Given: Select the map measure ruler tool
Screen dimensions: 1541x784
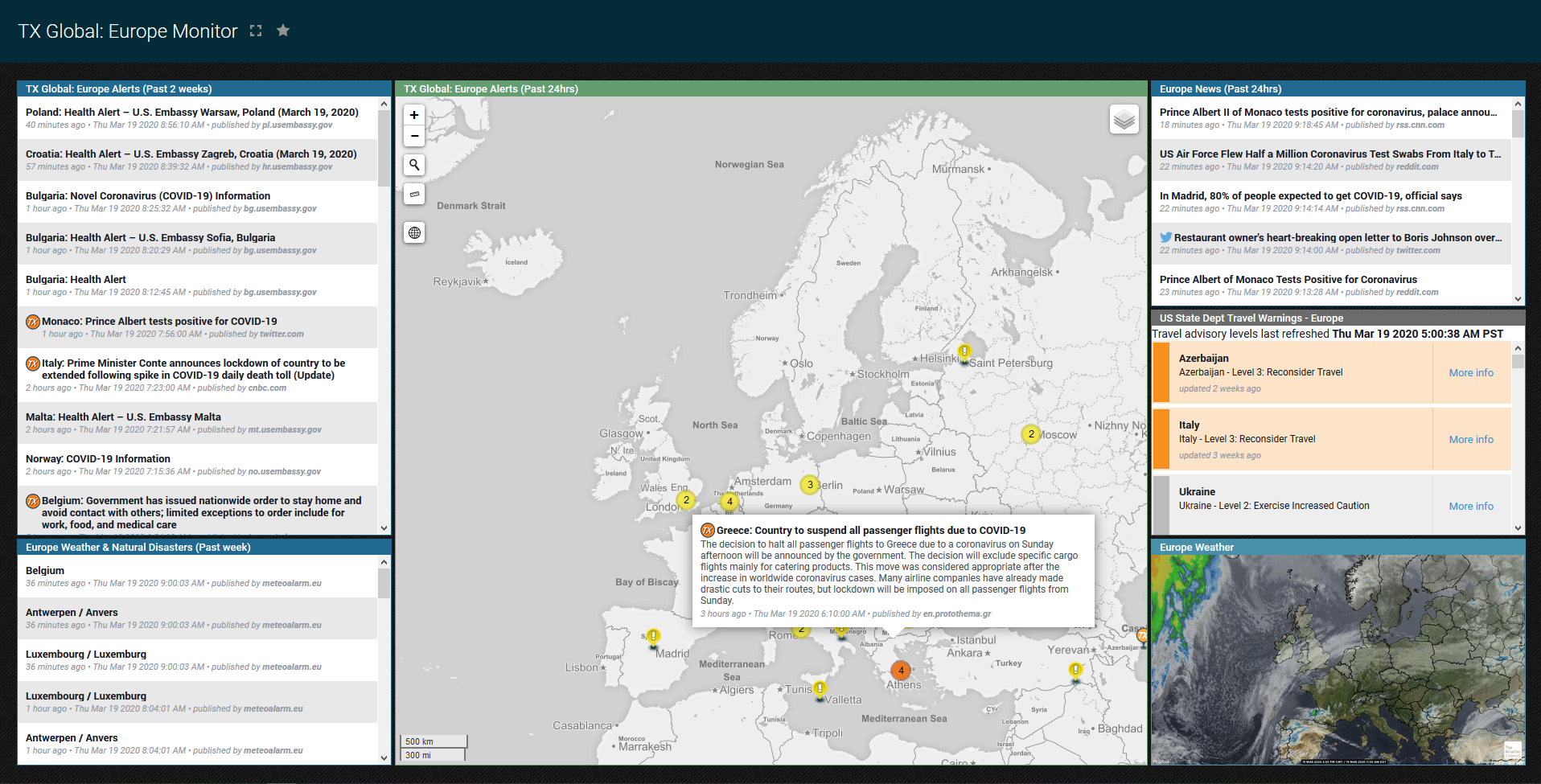Looking at the screenshot, I should (414, 194).
